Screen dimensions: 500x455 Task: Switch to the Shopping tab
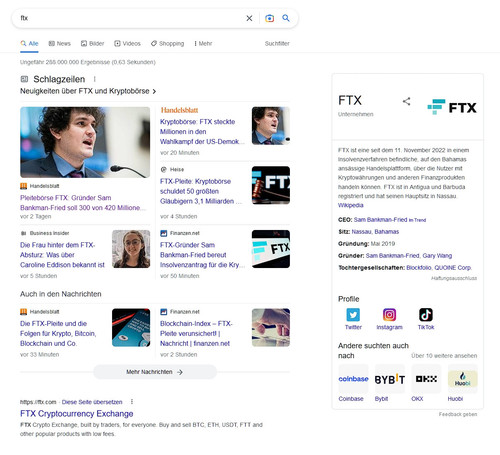(x=167, y=44)
